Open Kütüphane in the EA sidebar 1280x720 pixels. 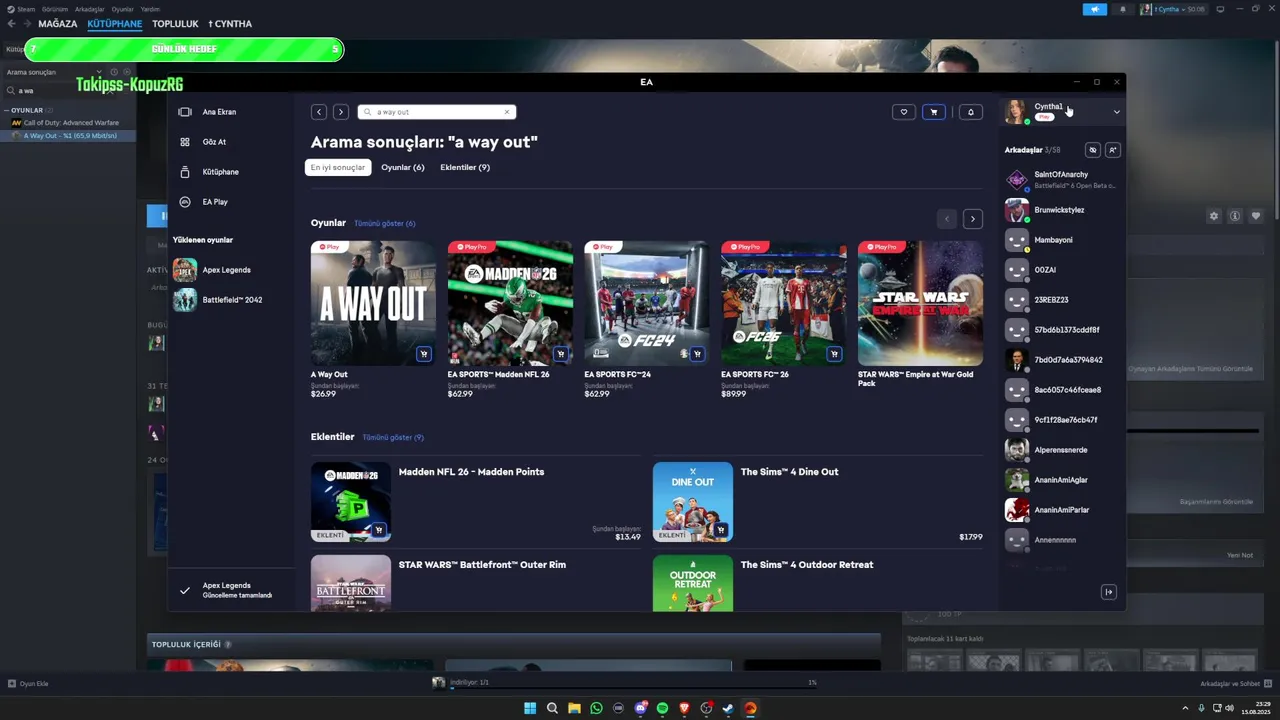(220, 172)
